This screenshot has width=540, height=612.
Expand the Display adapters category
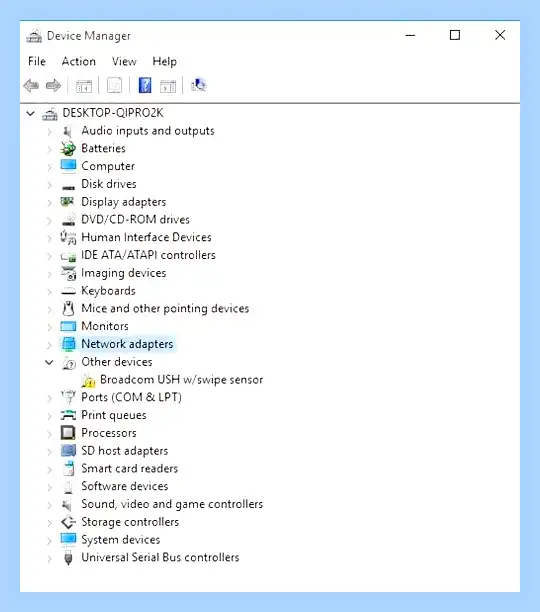pos(49,203)
